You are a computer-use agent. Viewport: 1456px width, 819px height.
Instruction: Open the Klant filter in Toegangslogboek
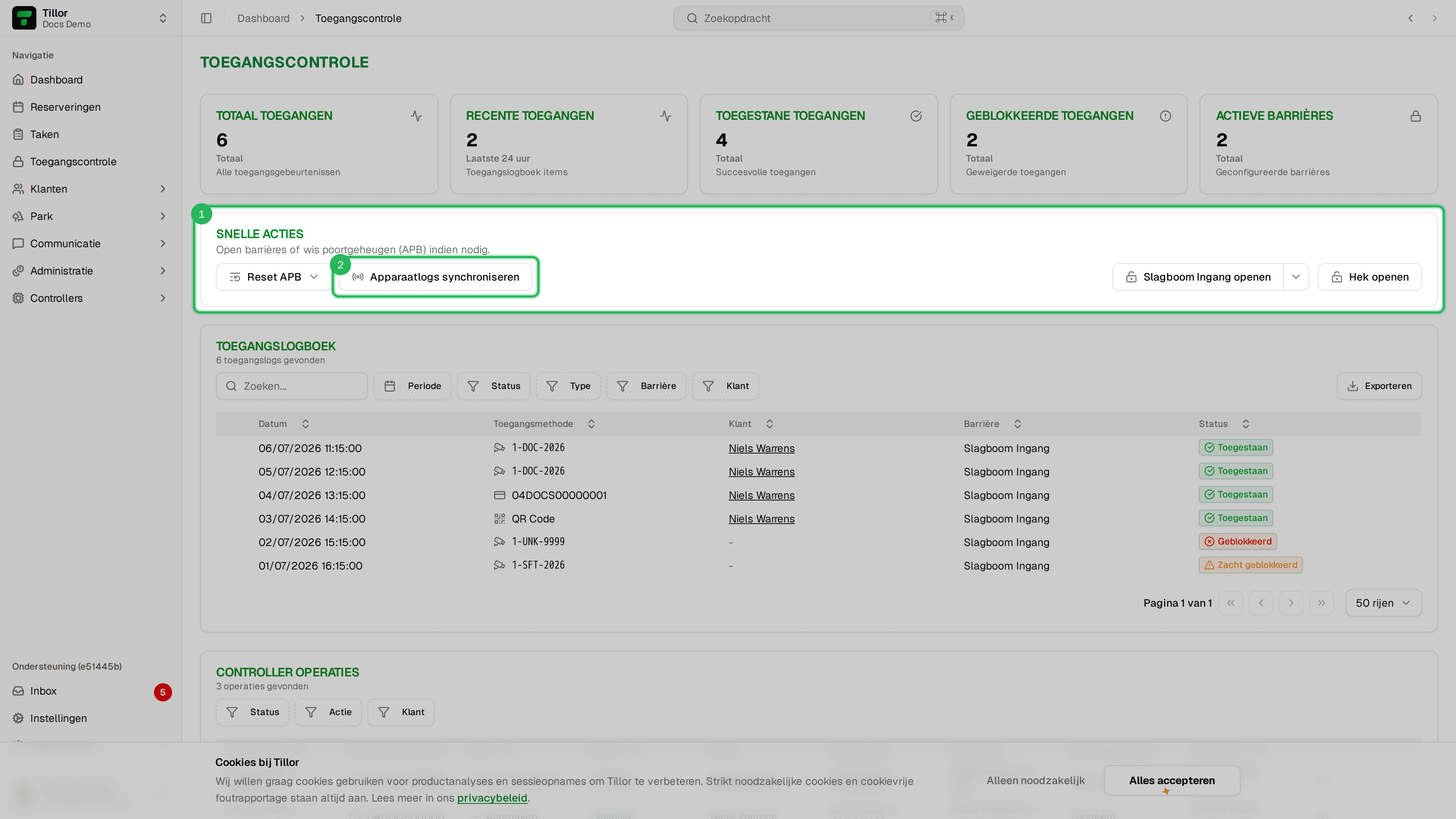726,386
